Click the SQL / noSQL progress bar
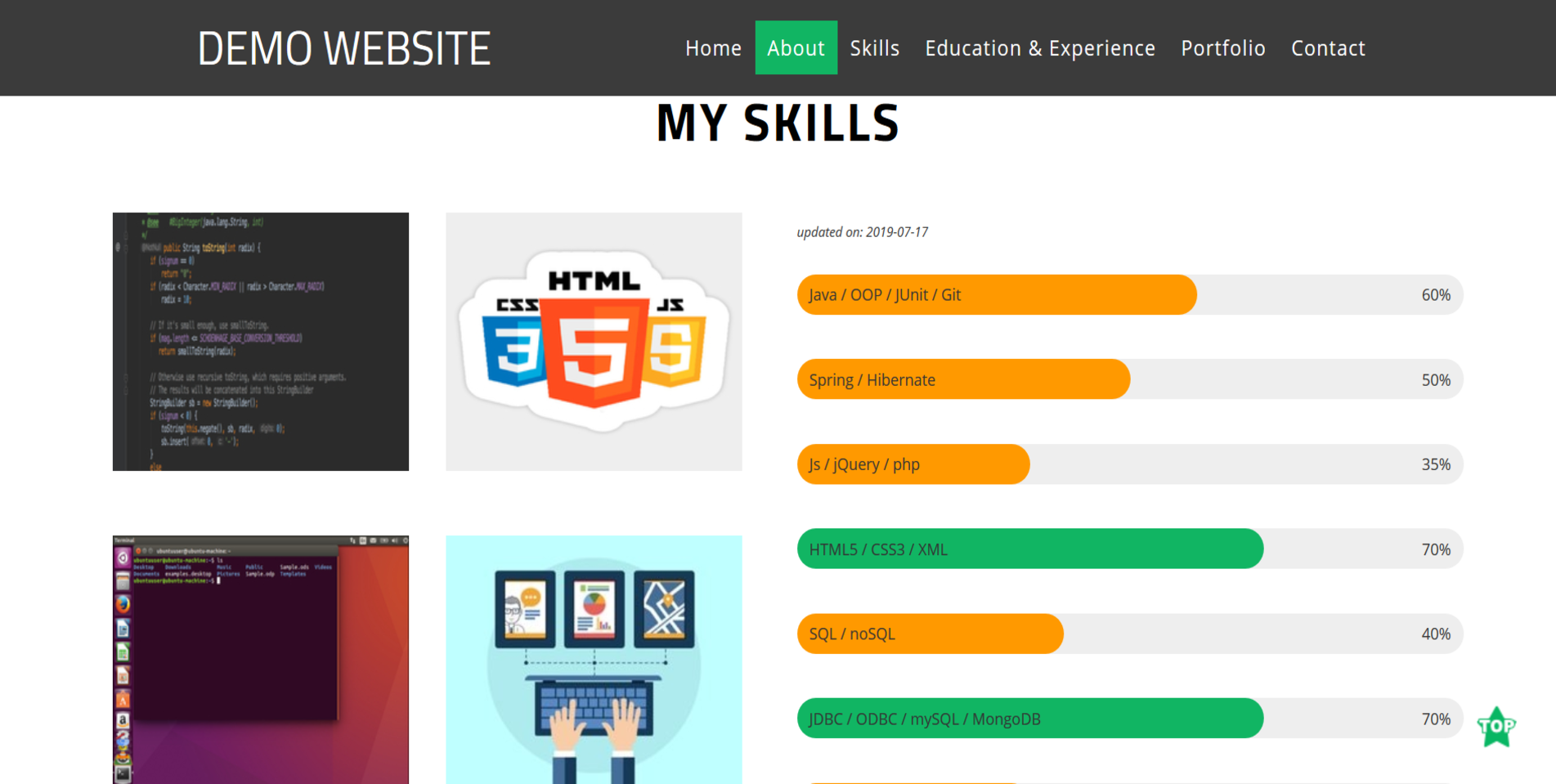This screenshot has height=784, width=1556. click(x=1129, y=634)
